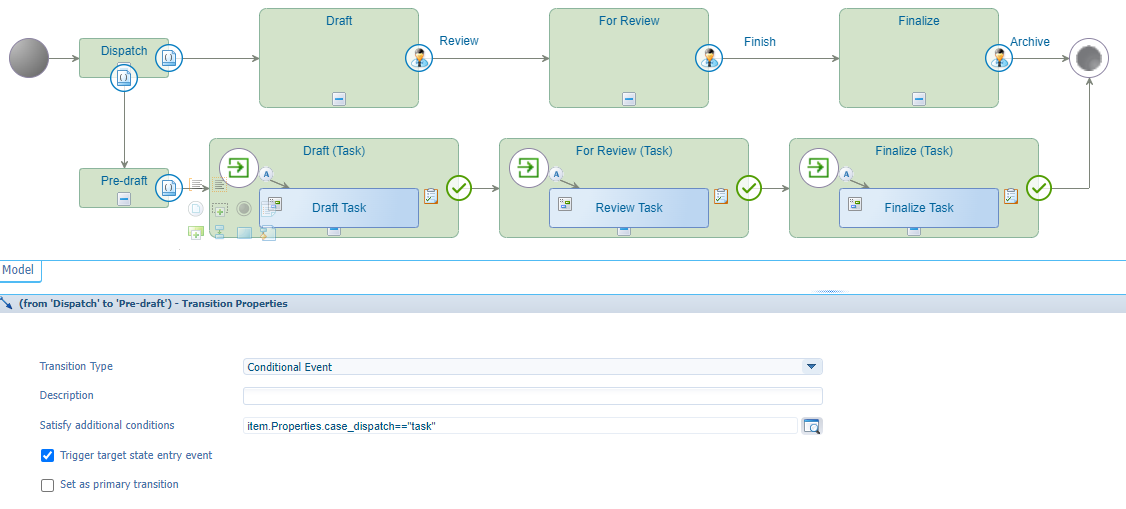The width and height of the screenshot is (1126, 509).
Task: Click the end event circle after Archive
Action: pyautogui.click(x=1088, y=58)
